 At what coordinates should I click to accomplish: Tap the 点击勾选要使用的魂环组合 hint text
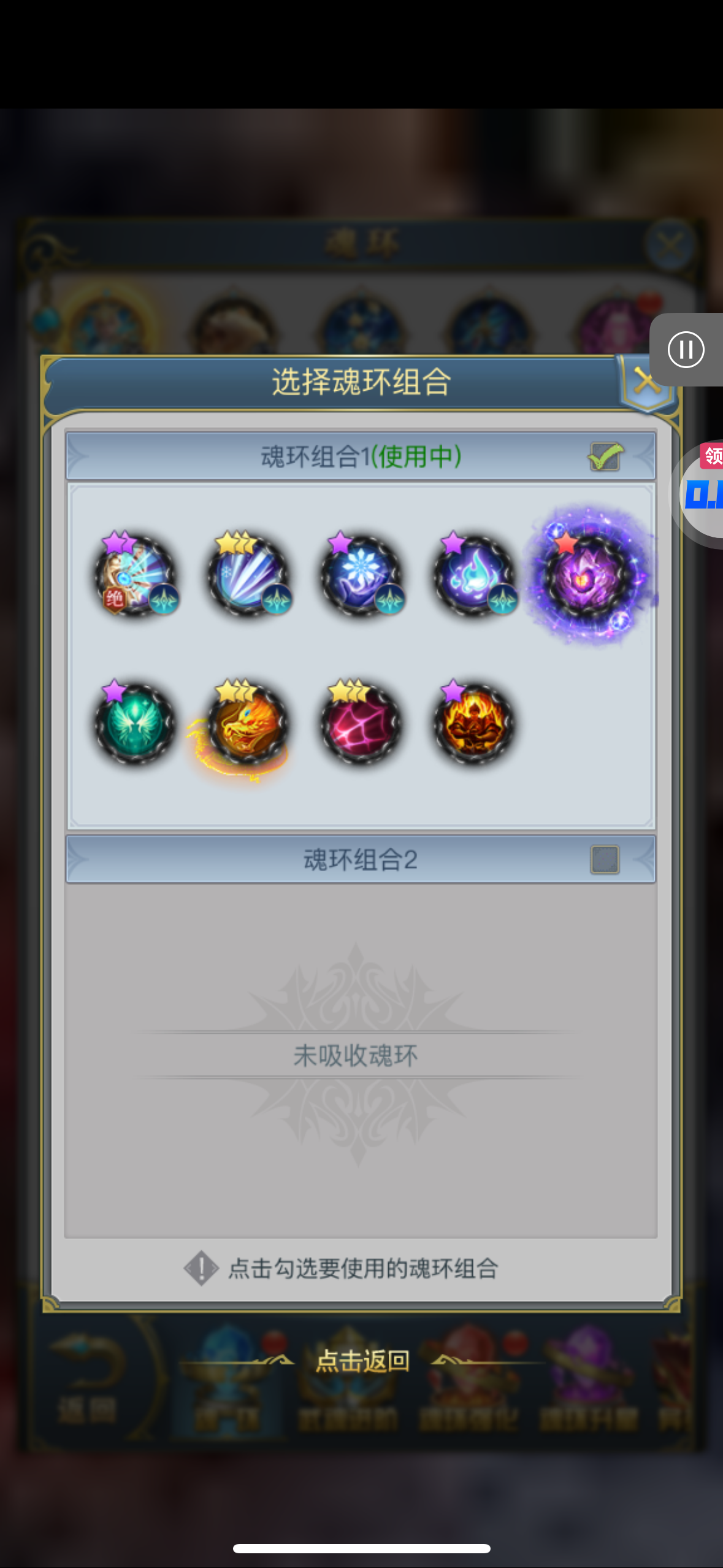tap(363, 1268)
